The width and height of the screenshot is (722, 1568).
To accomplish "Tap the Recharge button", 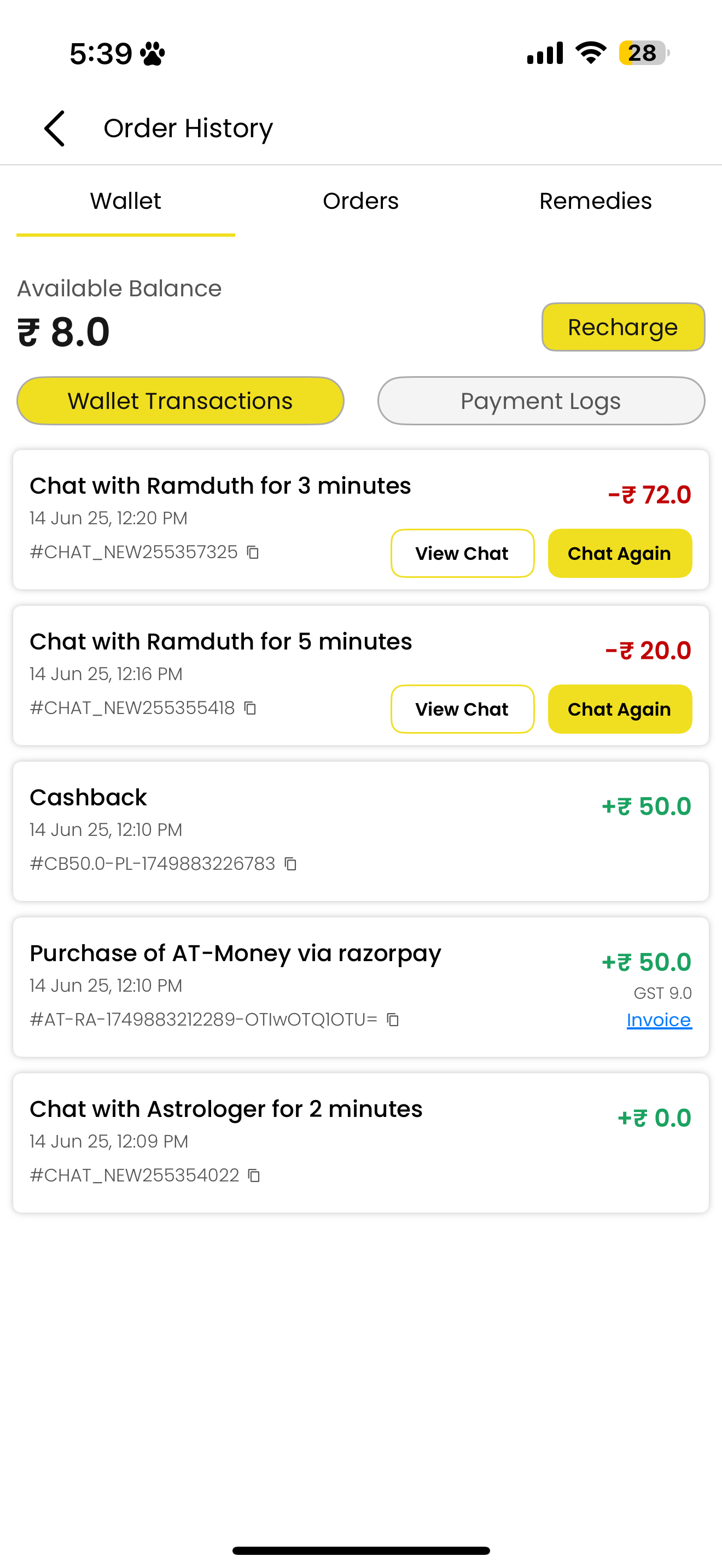I will coord(624,327).
